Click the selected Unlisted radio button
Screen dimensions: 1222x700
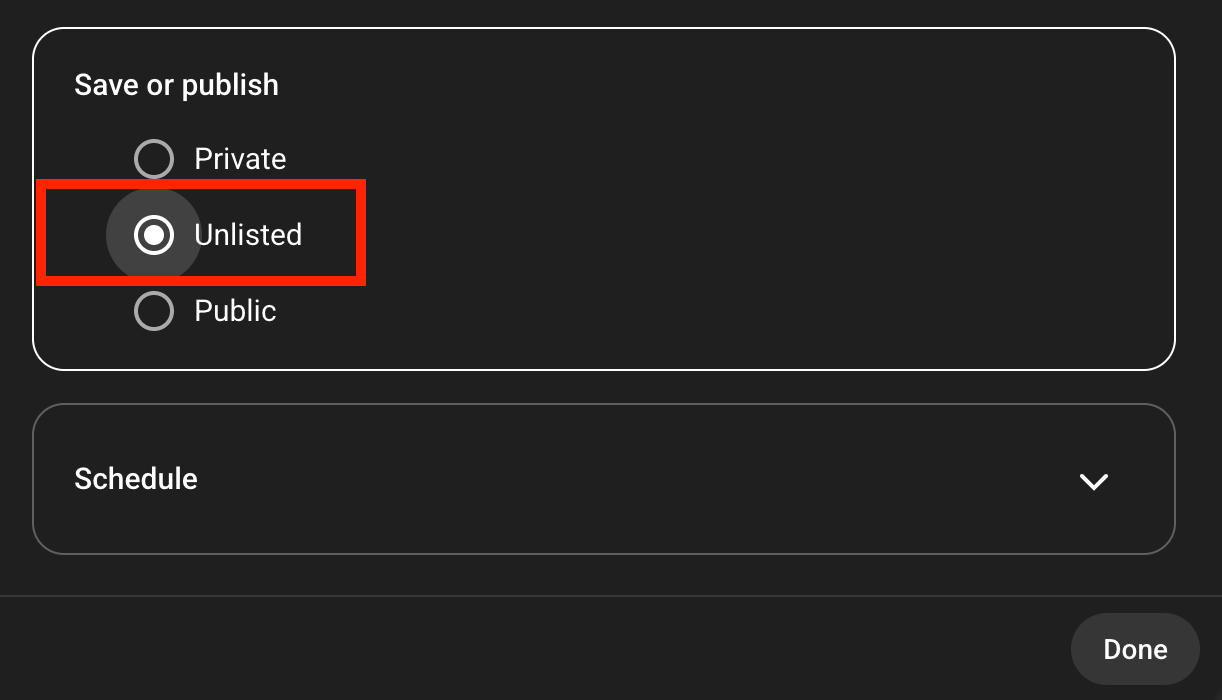point(154,235)
